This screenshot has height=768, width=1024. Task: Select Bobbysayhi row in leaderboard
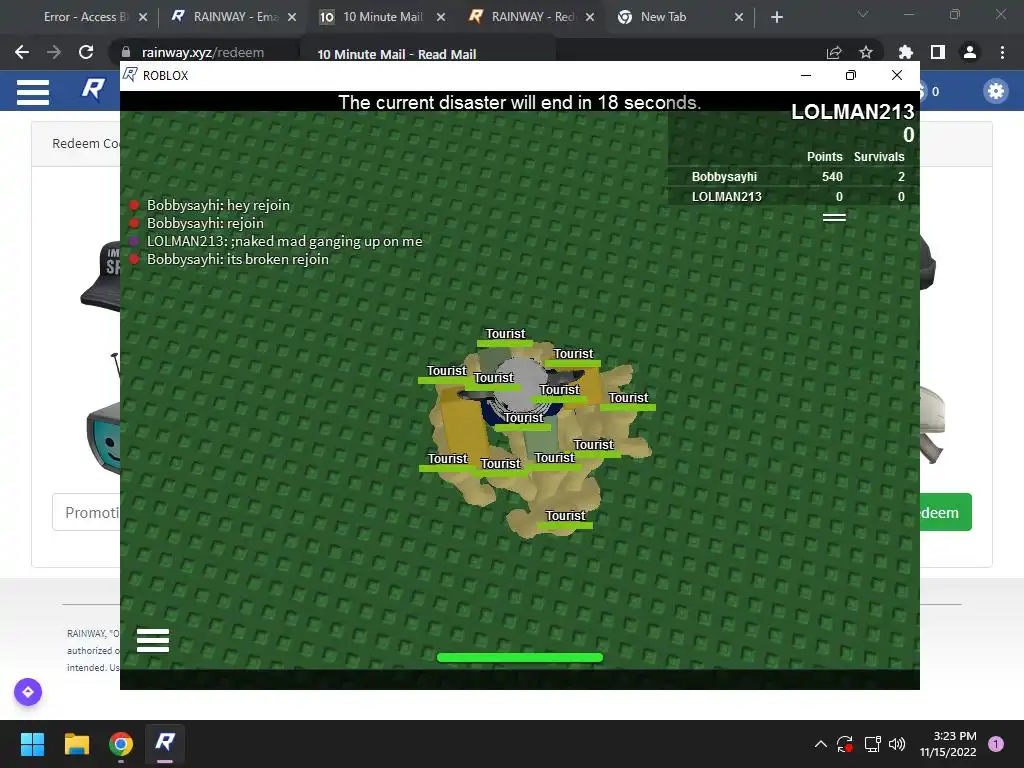[793, 176]
